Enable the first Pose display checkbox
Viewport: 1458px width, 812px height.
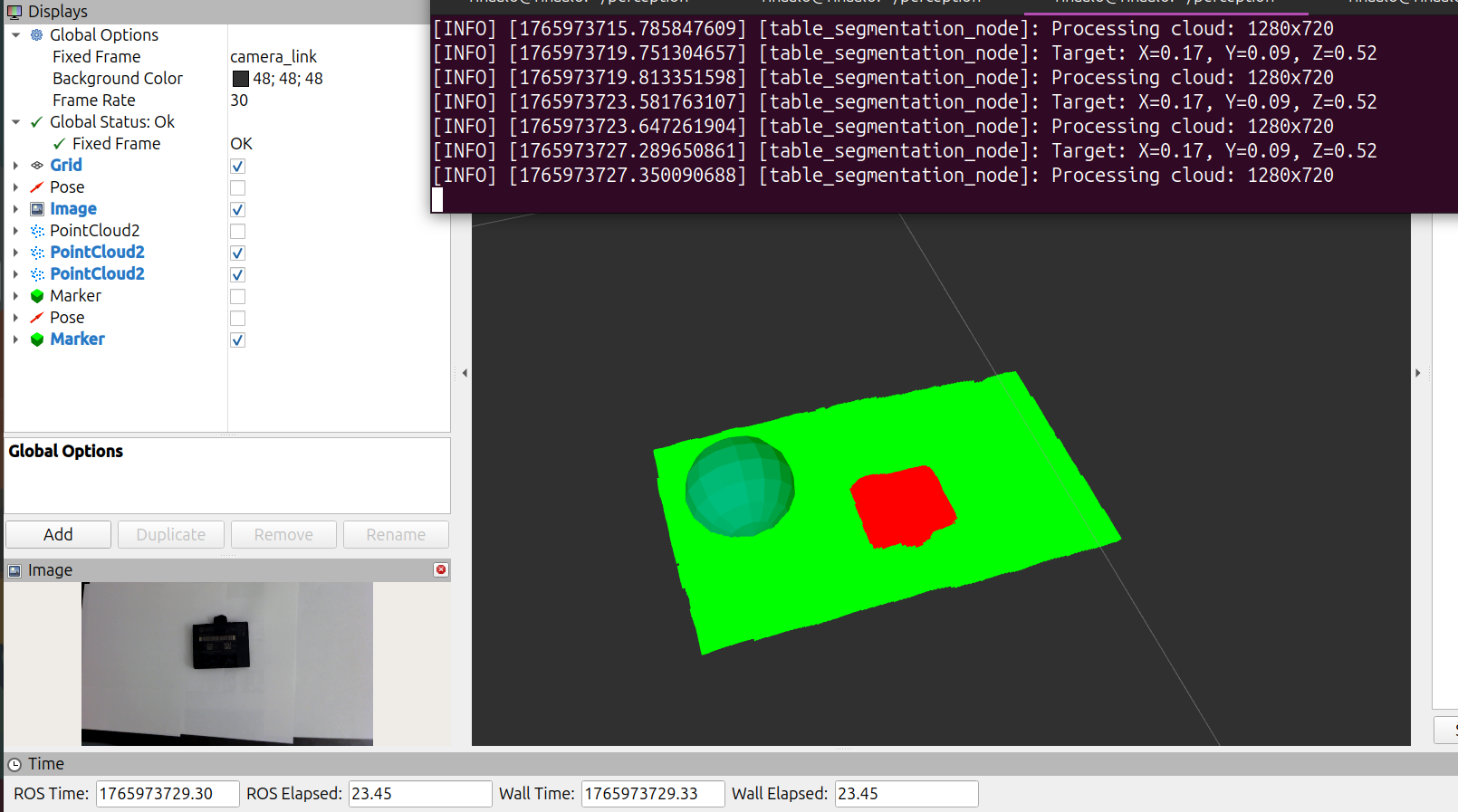tap(237, 187)
